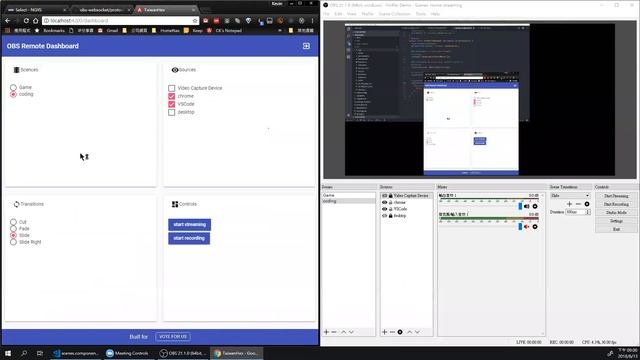Toggle visibility of desktop source in OBS
Viewport: 640px width, 360px height.
pos(384,216)
